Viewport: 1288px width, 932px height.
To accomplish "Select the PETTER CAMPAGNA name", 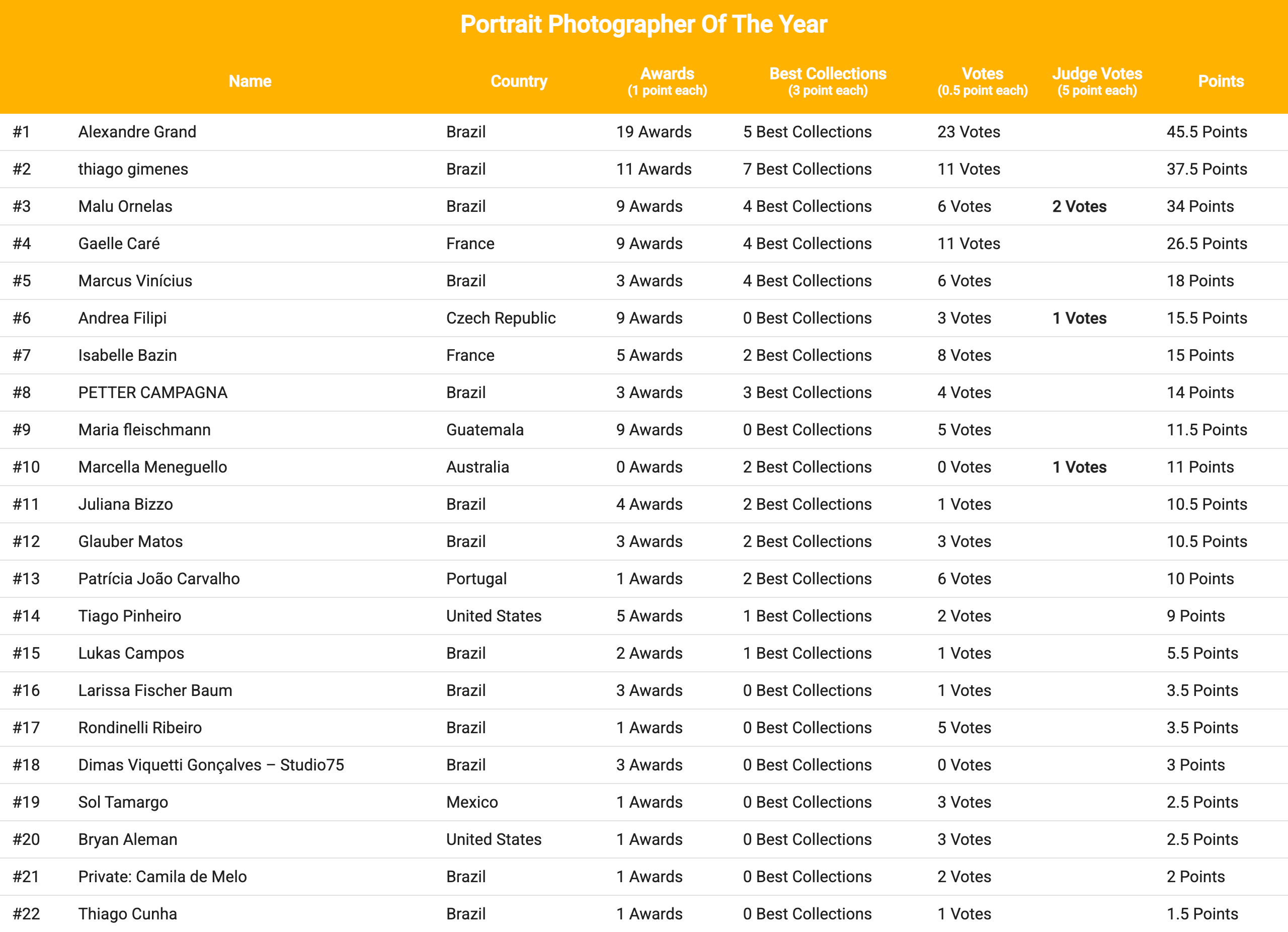I will click(x=152, y=393).
